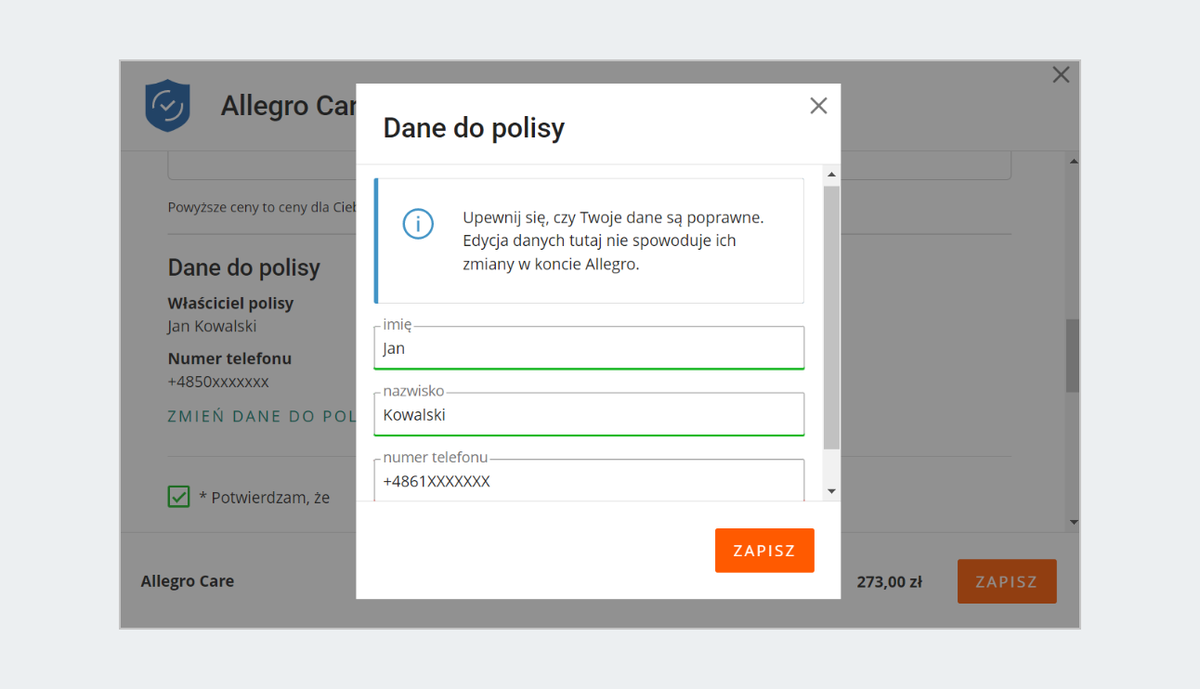The height and width of the screenshot is (689, 1200).
Task: Select the nazwisko field showing Kowalski
Action: tap(588, 414)
